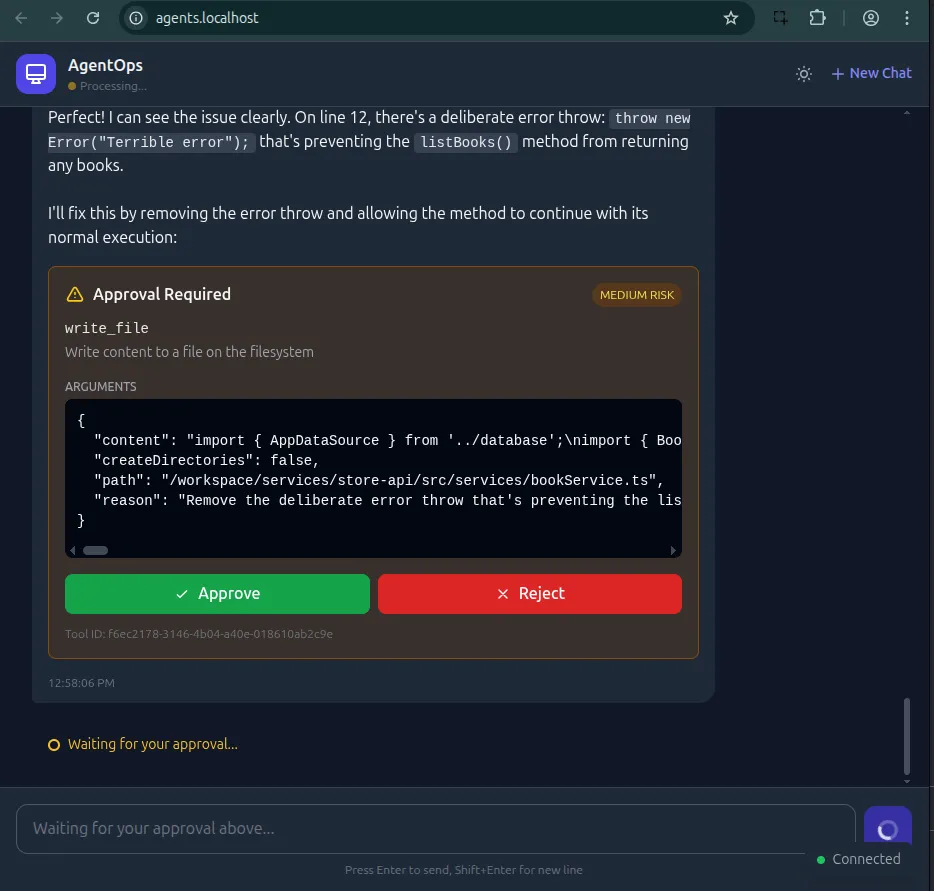
Task: Open the browser extensions puzzle icon
Action: tap(817, 18)
